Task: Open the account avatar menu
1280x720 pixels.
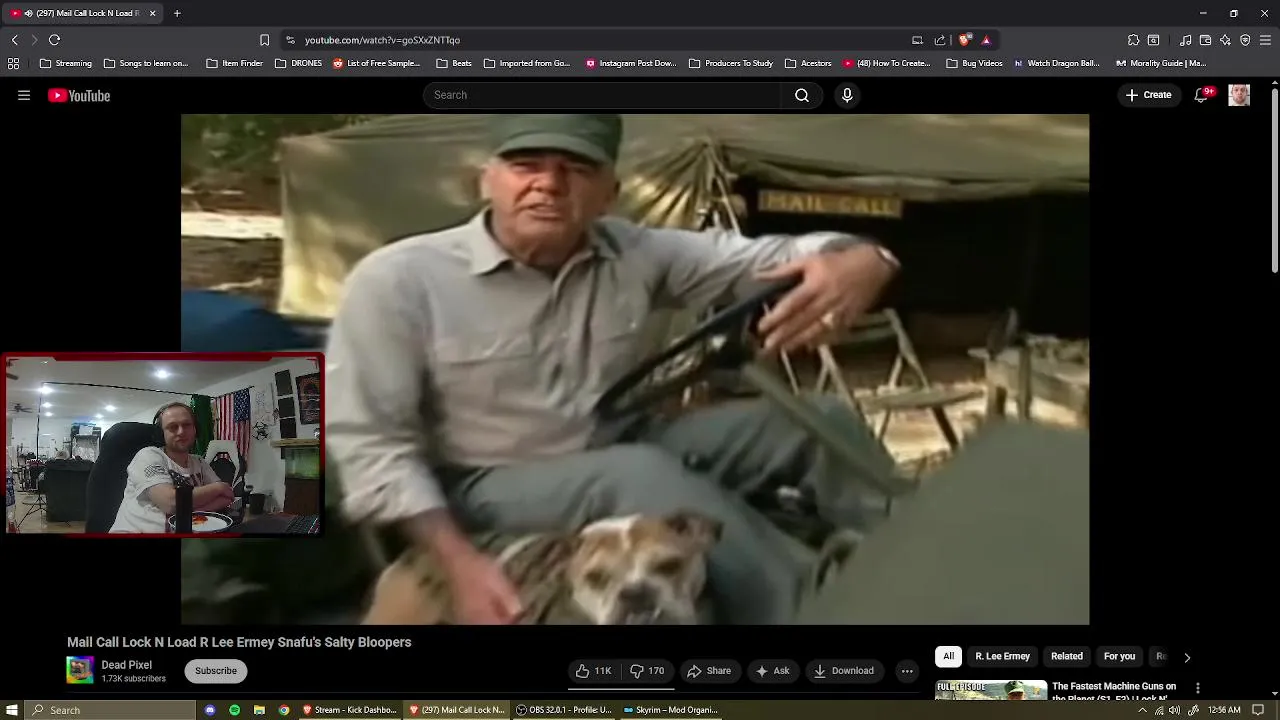Action: pos(1239,95)
